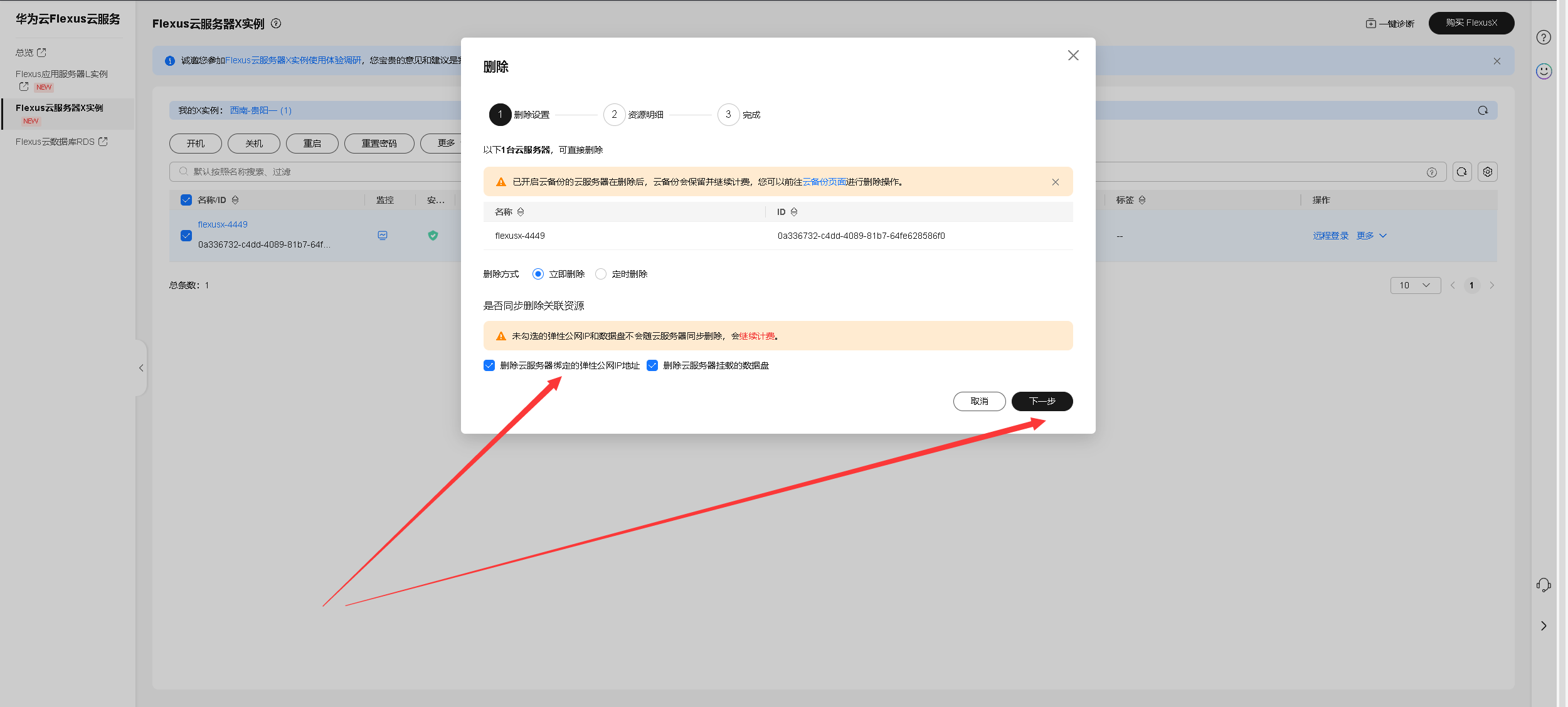1568x707 pixels.
Task: Click the 关机 button
Action: click(254, 143)
